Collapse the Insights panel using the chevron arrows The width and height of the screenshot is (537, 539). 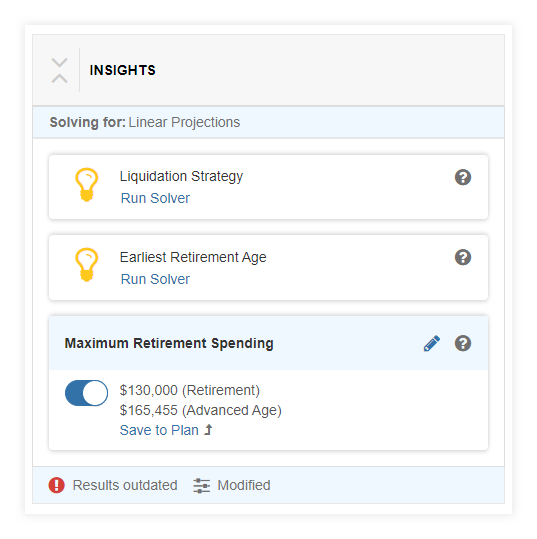coord(59,70)
